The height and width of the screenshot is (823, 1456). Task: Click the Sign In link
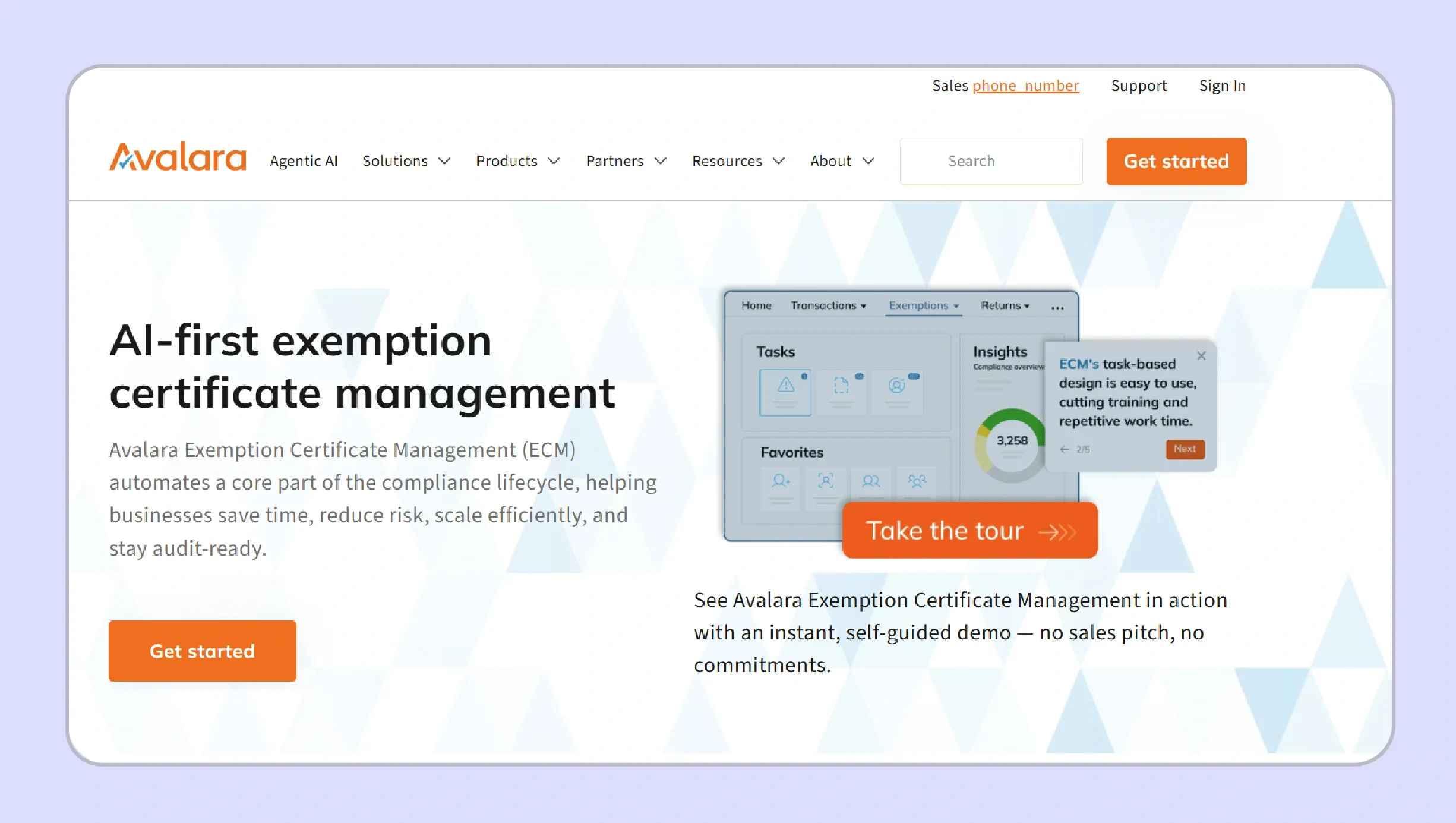pyautogui.click(x=1222, y=86)
